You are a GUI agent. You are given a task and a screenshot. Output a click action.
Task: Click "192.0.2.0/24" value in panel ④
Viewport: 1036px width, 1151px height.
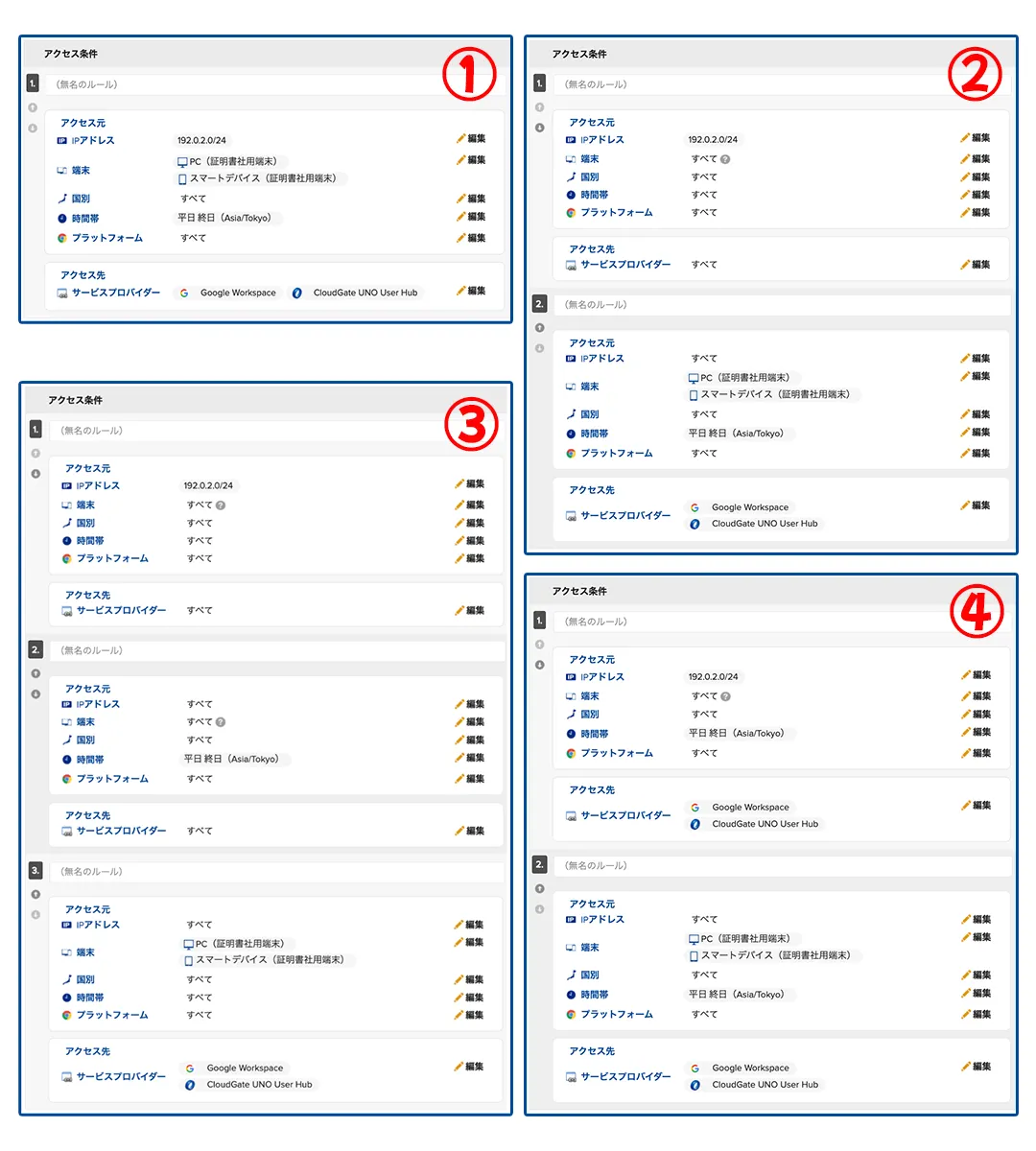tap(713, 676)
